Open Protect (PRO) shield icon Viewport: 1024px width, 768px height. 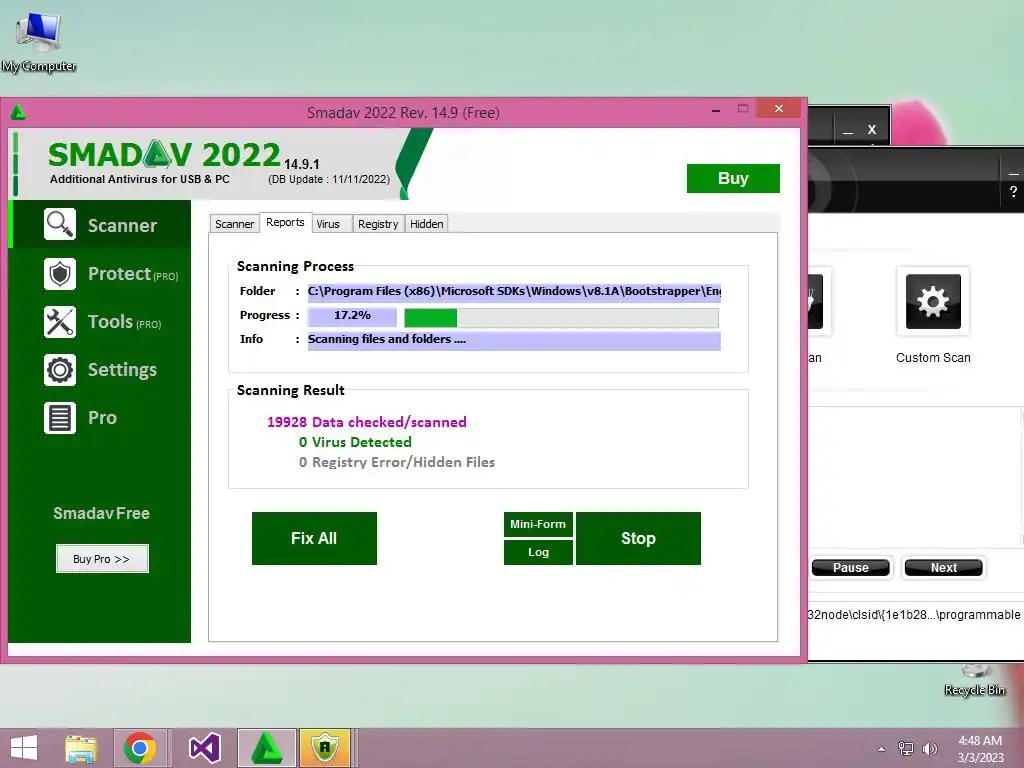pos(60,274)
